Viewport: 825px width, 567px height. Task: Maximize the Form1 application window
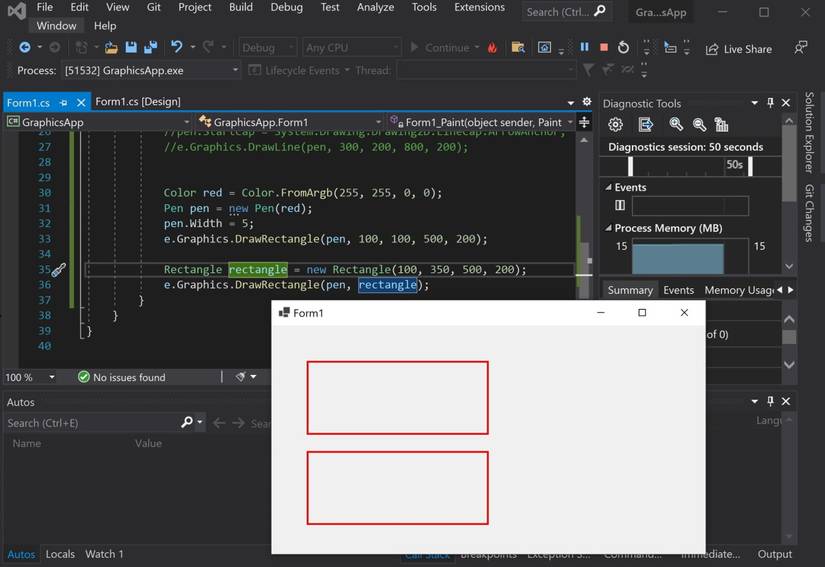click(x=642, y=312)
